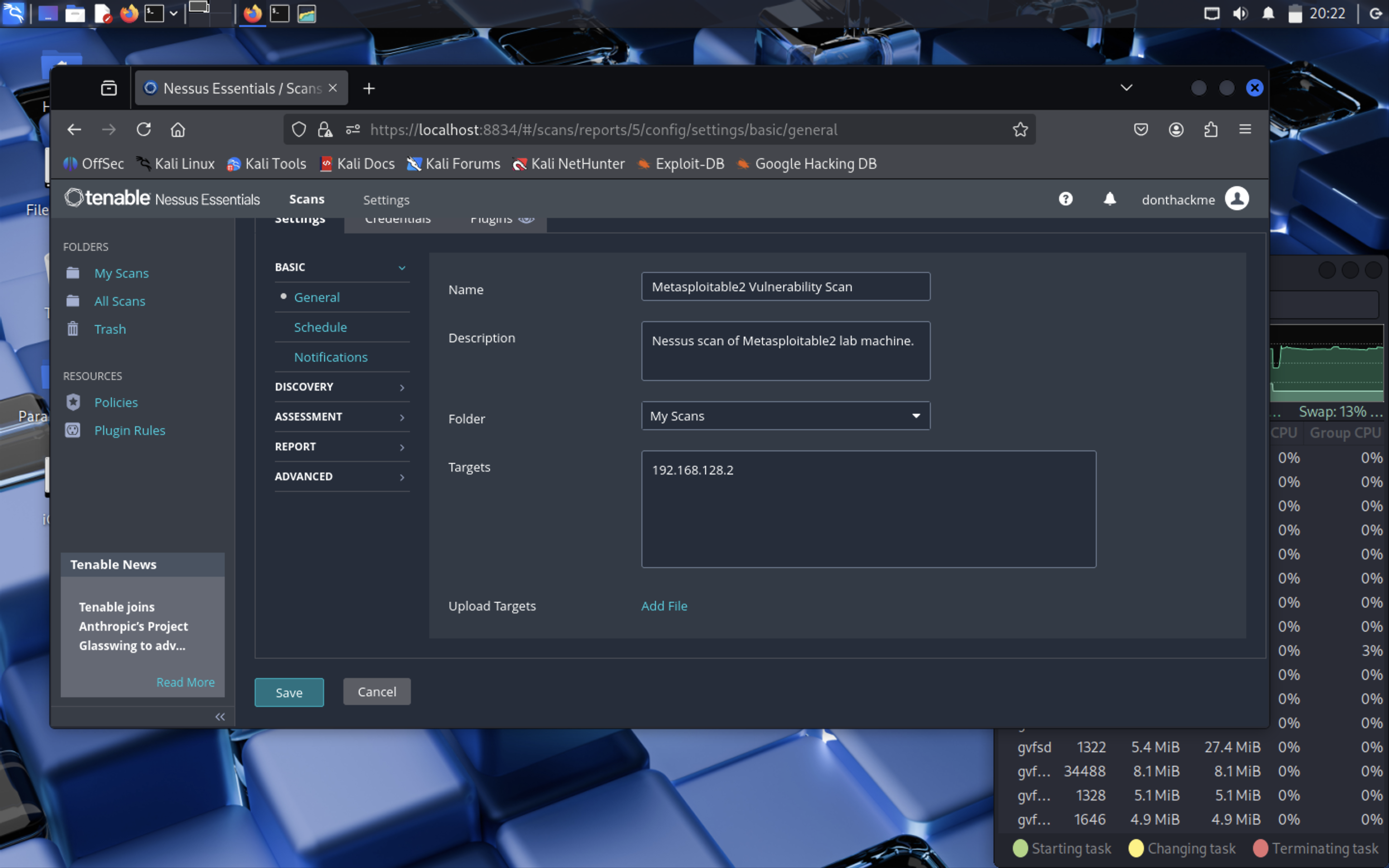1389x868 pixels.
Task: Open the OffSec bookmark
Action: pos(94,163)
